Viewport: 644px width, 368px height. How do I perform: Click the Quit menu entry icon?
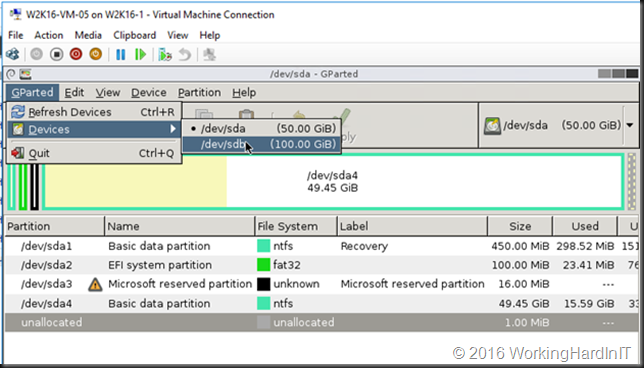pyautogui.click(x=17, y=153)
